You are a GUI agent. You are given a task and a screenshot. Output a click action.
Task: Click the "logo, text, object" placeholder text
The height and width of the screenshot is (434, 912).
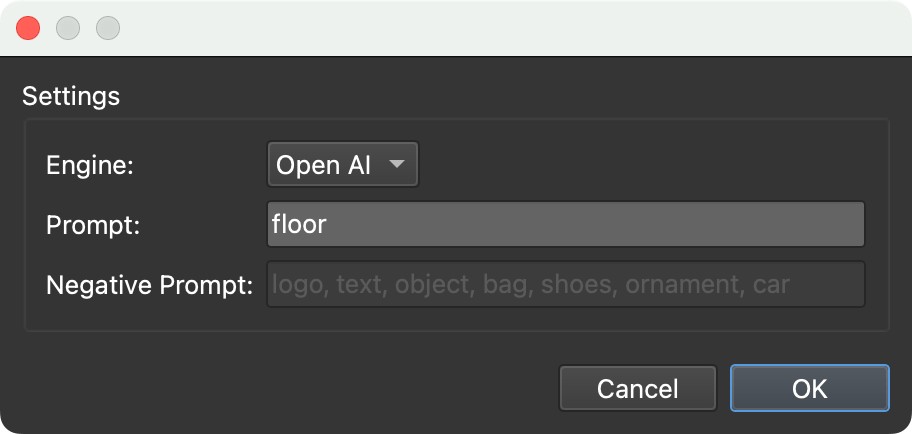click(x=372, y=285)
